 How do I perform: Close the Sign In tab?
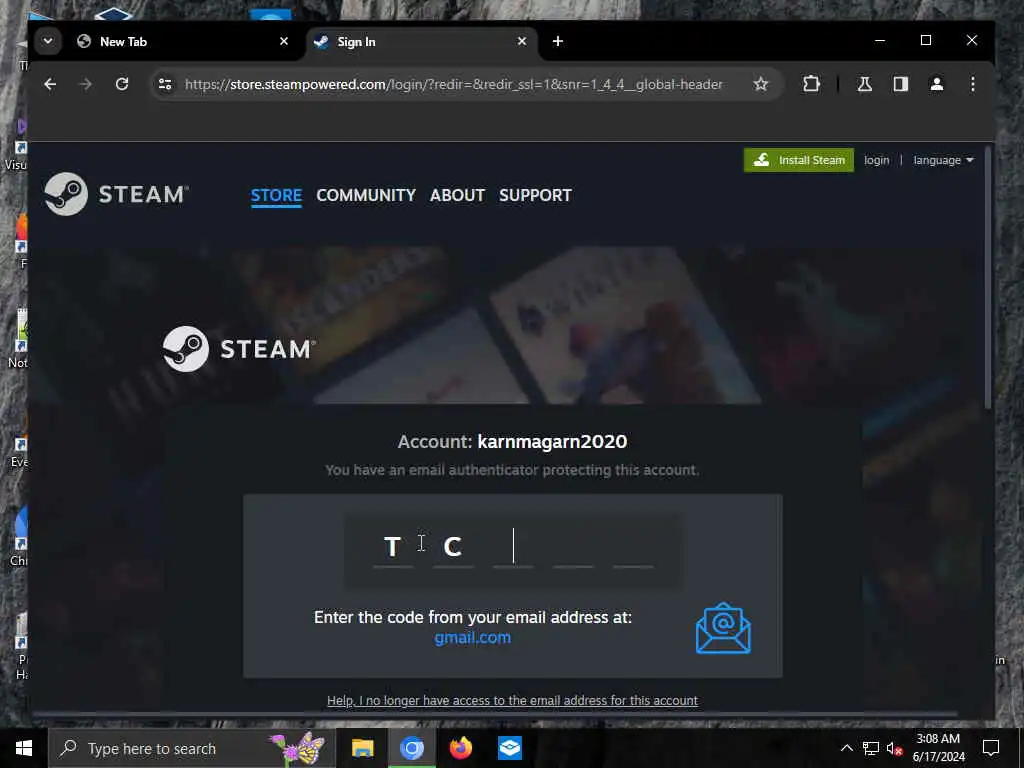(x=522, y=41)
